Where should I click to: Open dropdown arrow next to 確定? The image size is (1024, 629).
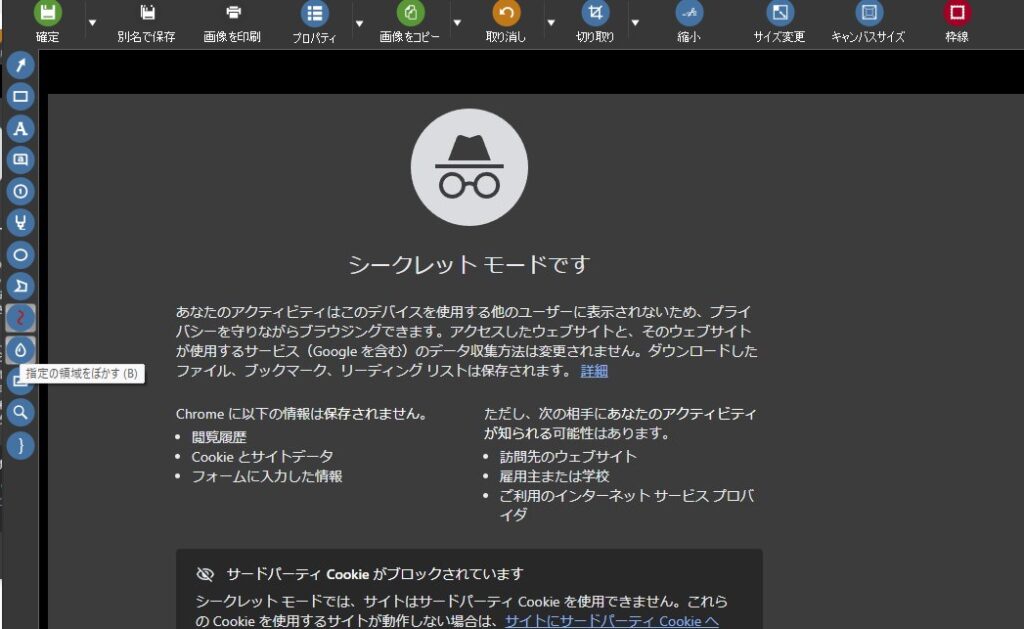coord(92,21)
